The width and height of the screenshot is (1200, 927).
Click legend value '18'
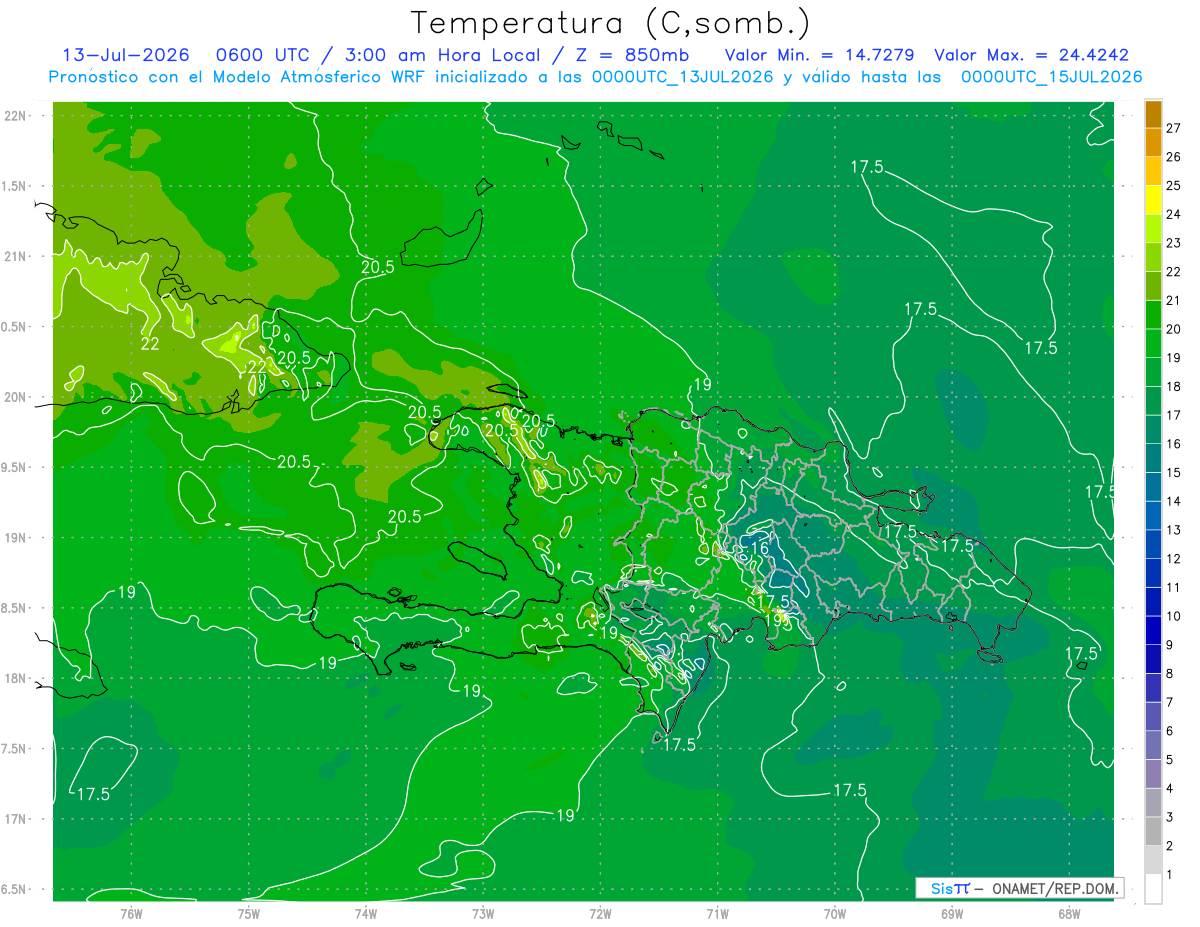[x=1175, y=386]
